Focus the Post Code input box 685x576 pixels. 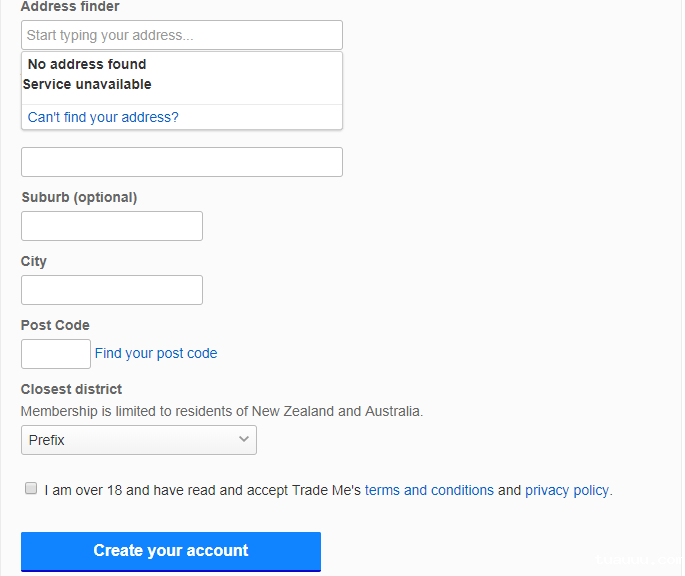55,354
